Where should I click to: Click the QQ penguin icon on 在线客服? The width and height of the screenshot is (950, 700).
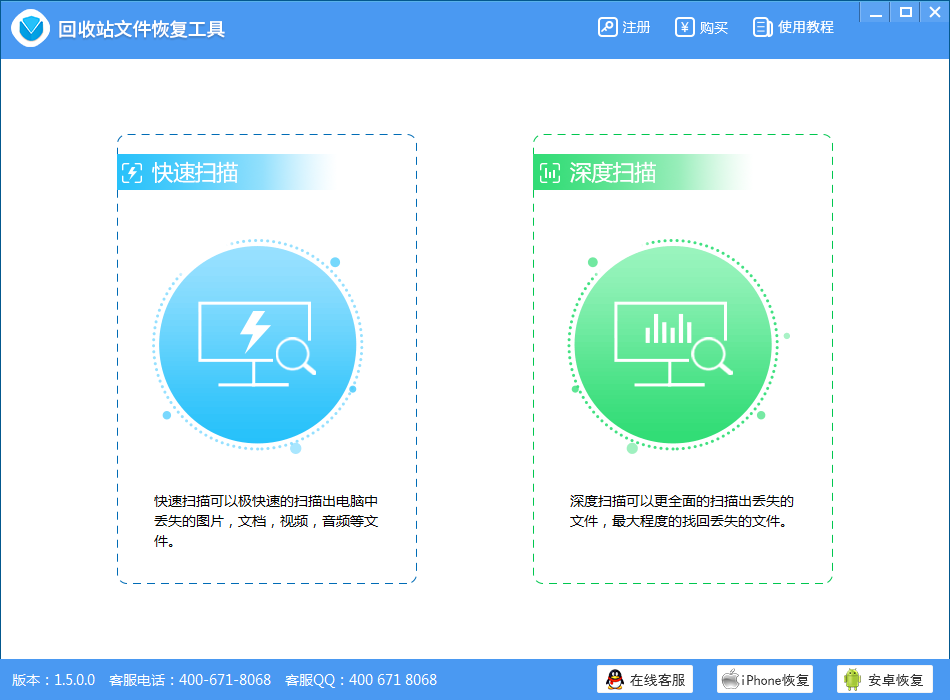(617, 679)
